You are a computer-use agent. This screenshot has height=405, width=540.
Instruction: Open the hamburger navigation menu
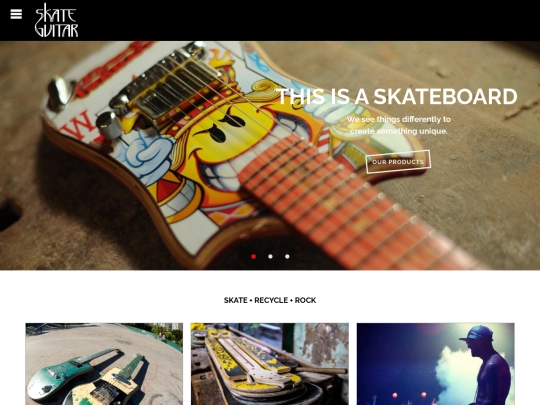pos(16,14)
